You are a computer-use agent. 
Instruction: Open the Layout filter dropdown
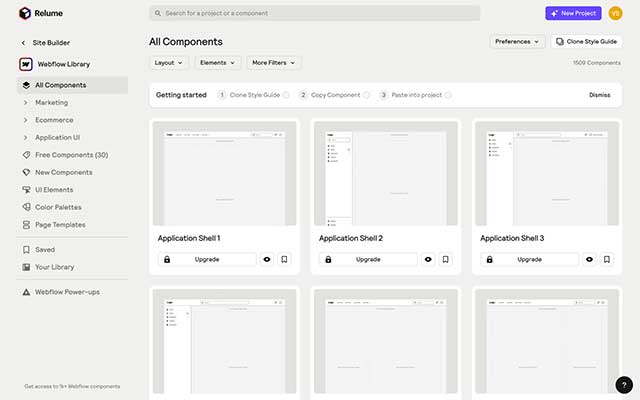[x=169, y=63]
